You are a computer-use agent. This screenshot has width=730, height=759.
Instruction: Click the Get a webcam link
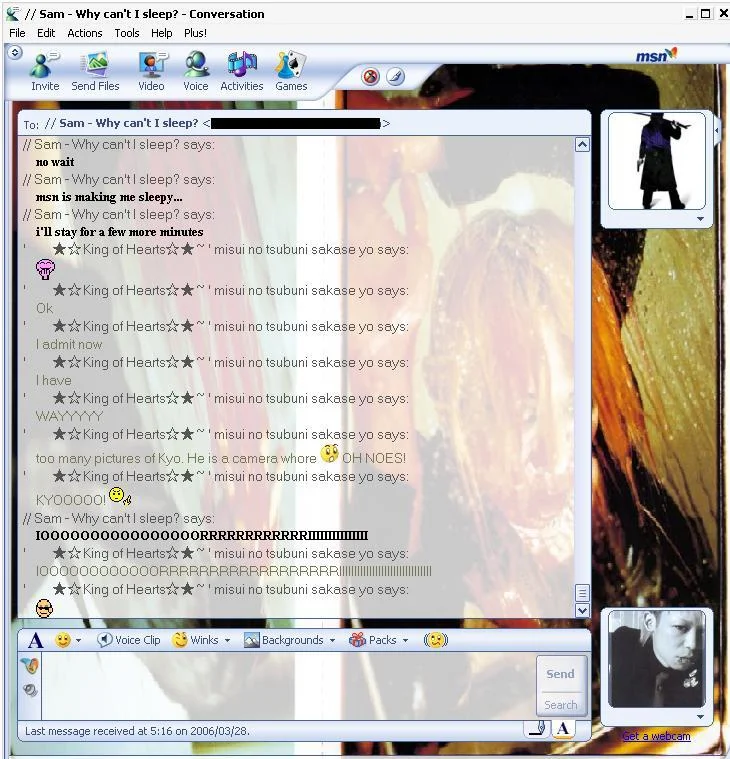tap(656, 736)
